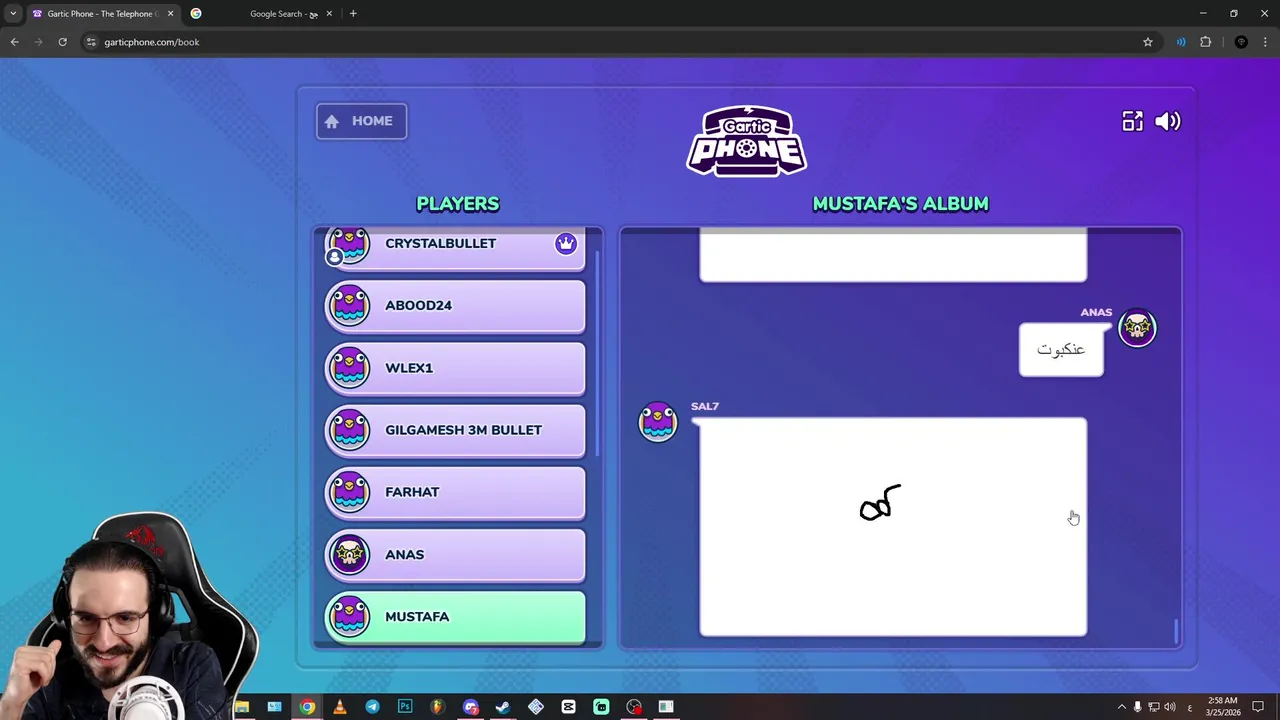Open Chrome three-dot menu
The image size is (1280, 720).
point(1266,42)
